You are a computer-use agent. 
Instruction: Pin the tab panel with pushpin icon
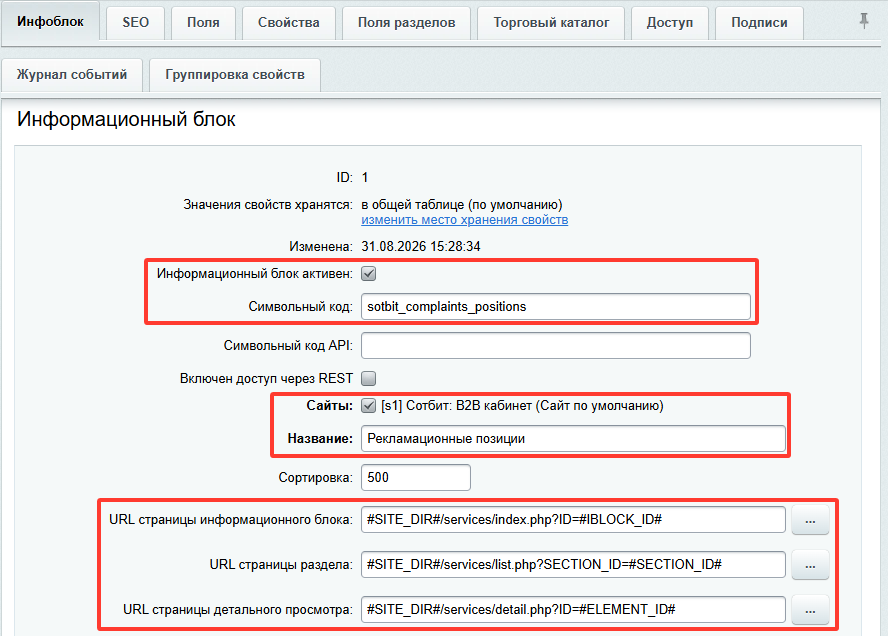click(864, 21)
